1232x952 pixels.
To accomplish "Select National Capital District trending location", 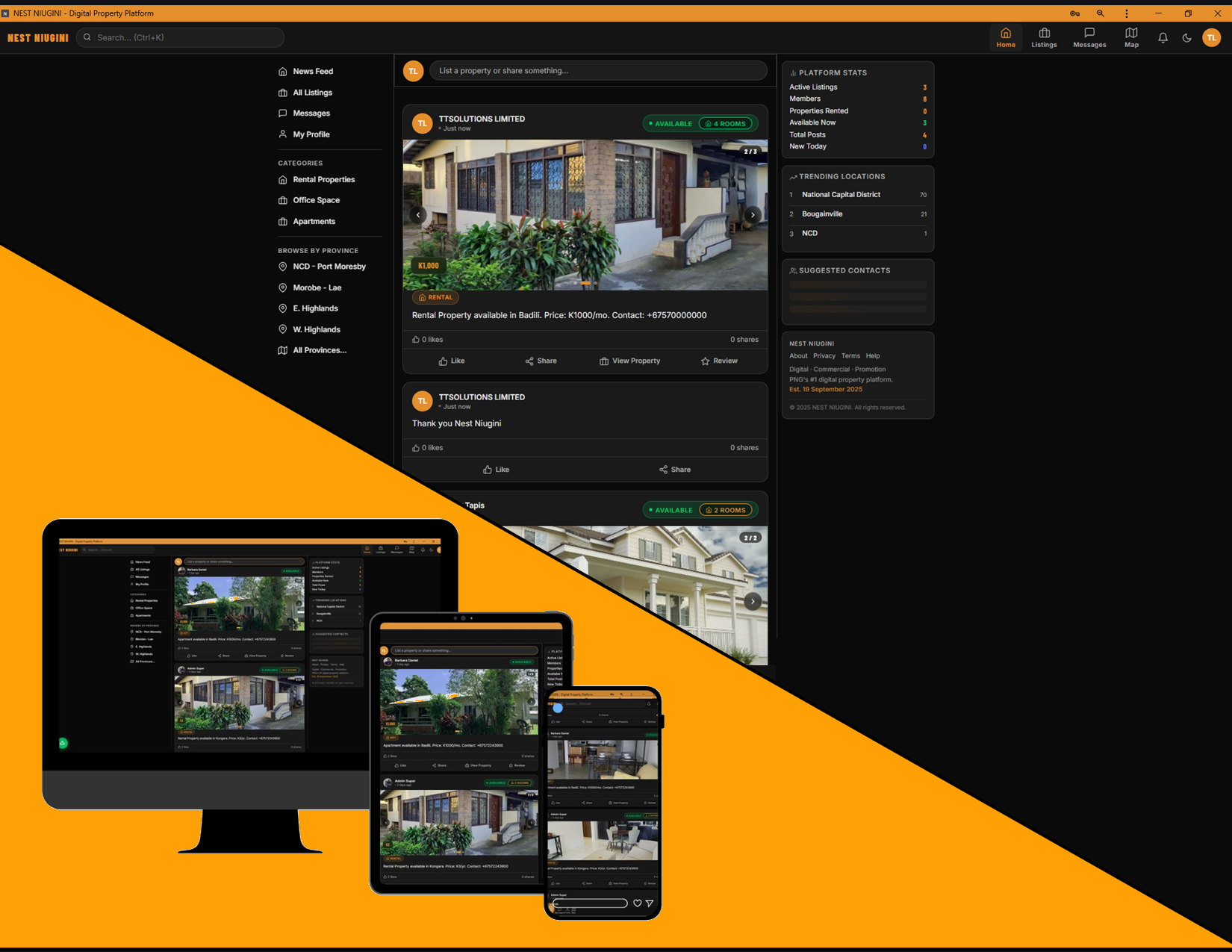I will (858, 195).
